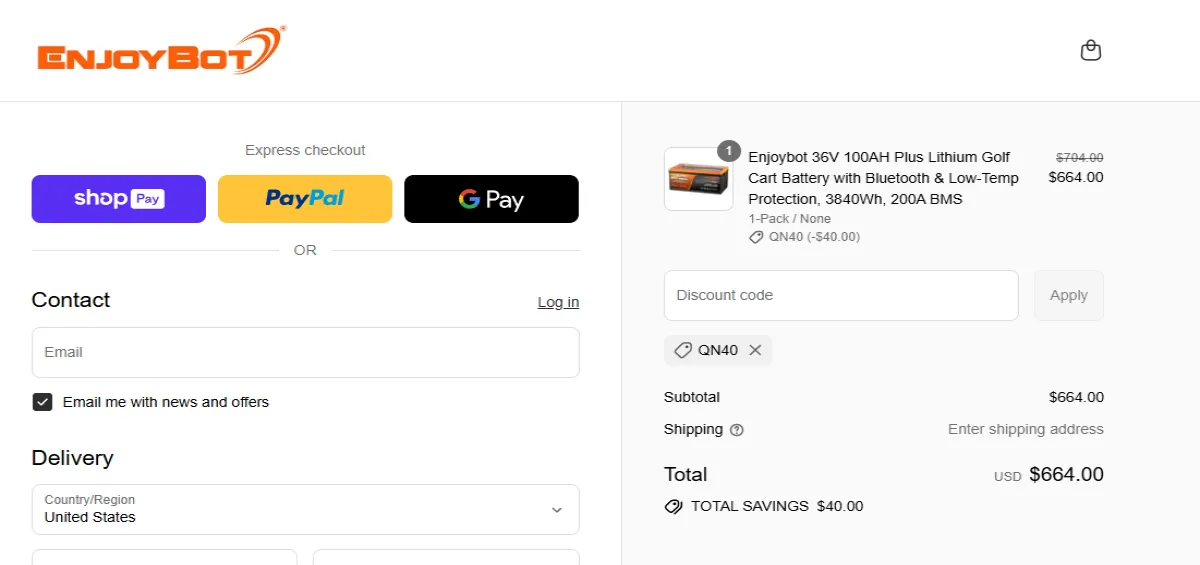Pay with Shop Pay express checkout
Screen dimensions: 1200x565
[119, 199]
